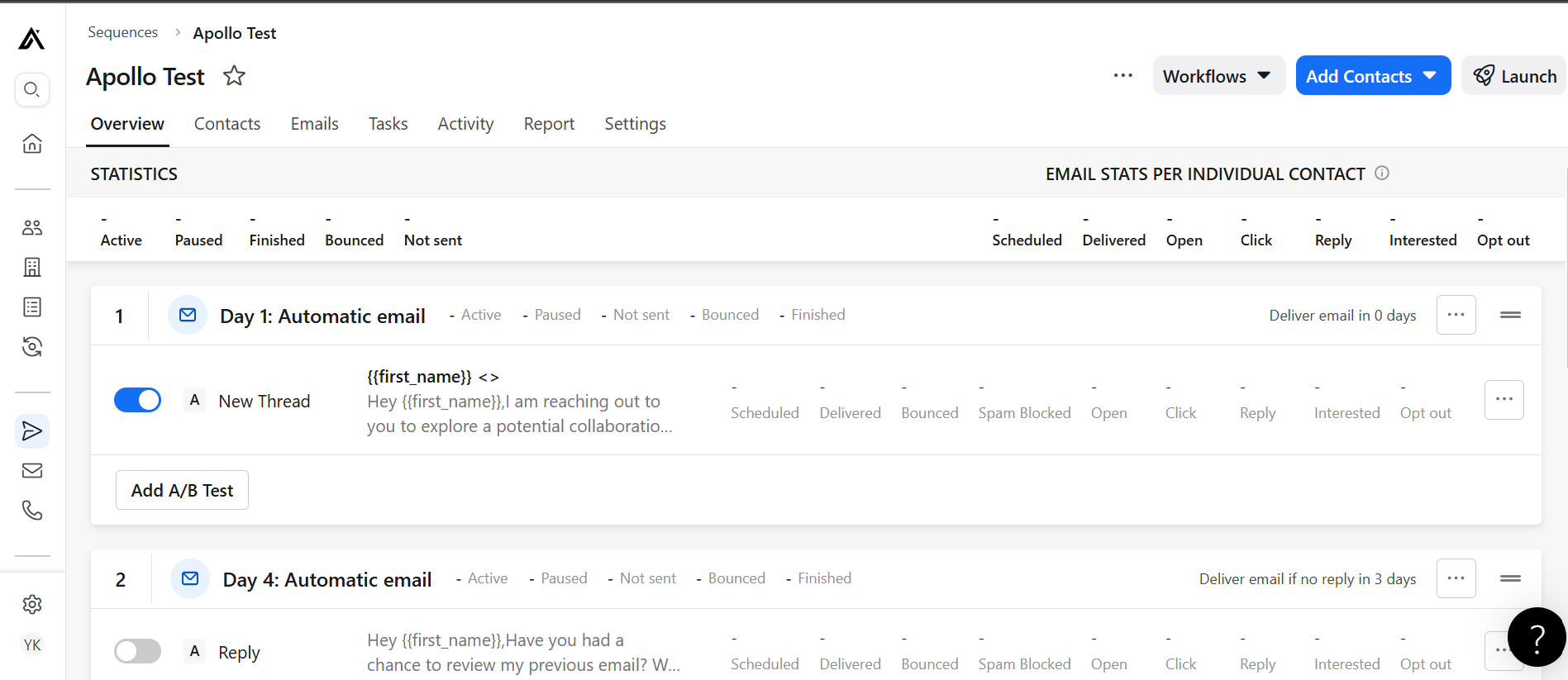Open the Sequences paper plane icon
This screenshot has width=1568, height=680.
(x=31, y=431)
